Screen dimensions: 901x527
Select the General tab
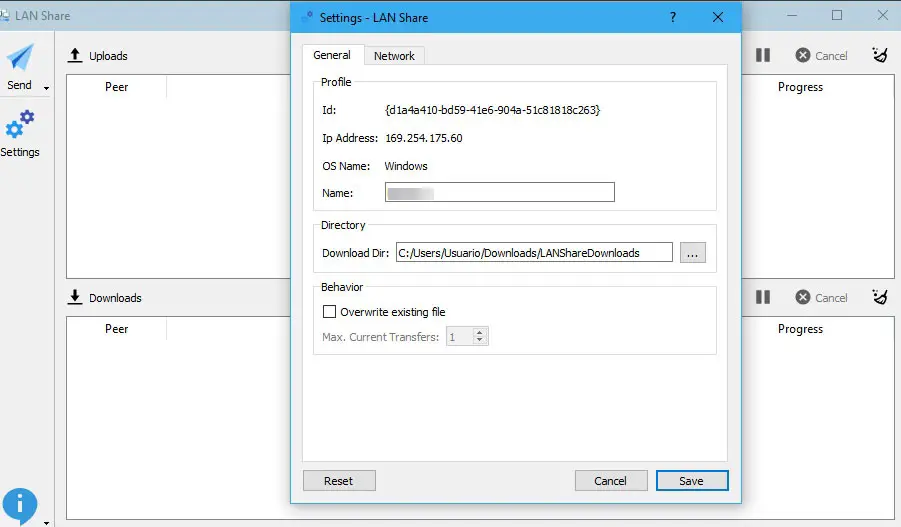[332, 55]
